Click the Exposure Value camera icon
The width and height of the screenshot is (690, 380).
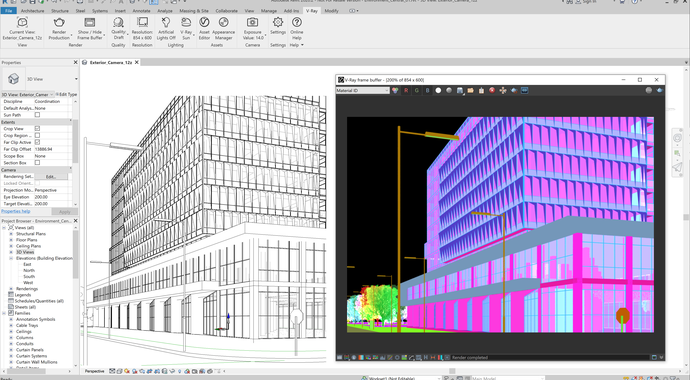tap(253, 22)
